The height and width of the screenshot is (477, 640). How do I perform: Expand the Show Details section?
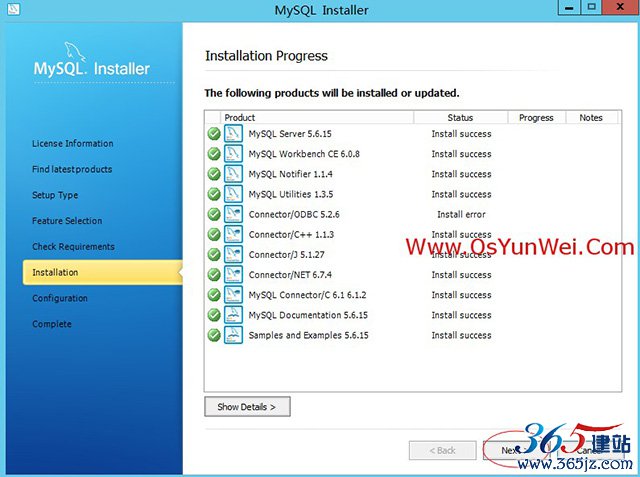tap(247, 406)
